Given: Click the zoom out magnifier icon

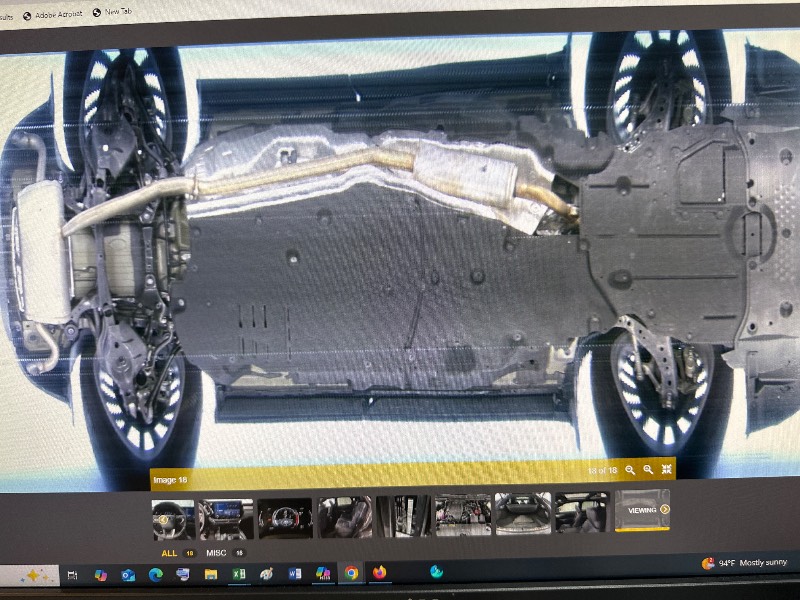Looking at the screenshot, I should (648, 469).
